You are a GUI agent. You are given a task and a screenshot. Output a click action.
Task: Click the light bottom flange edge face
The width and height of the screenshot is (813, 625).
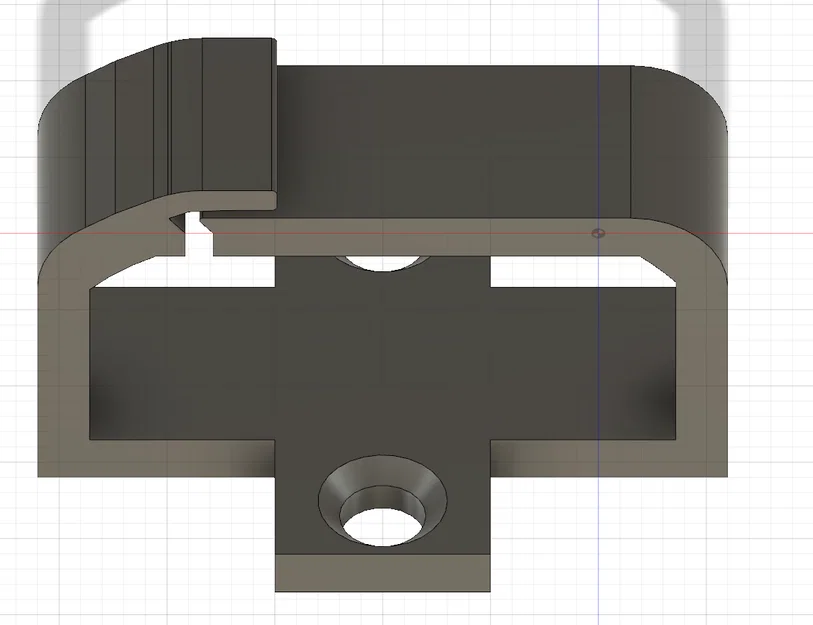pos(383,573)
